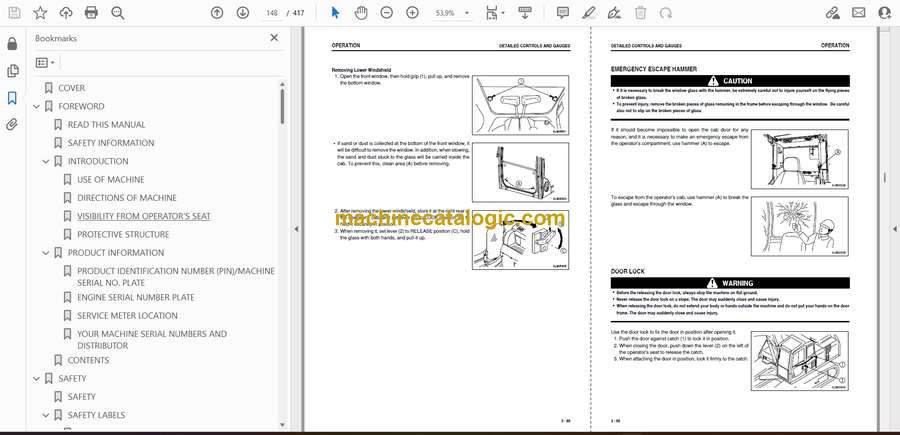Click the page number field showing 148
This screenshot has width=900, height=435.
point(272,13)
